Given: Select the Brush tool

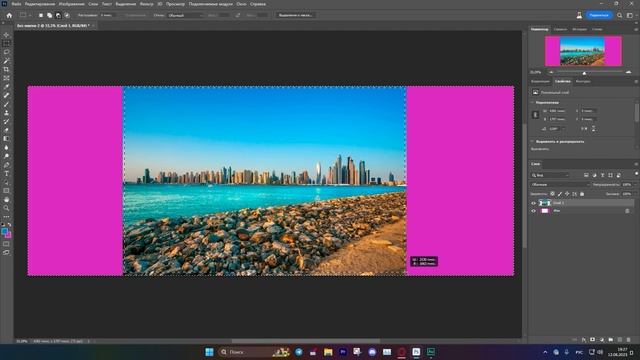Looking at the screenshot, I should click(x=6, y=104).
